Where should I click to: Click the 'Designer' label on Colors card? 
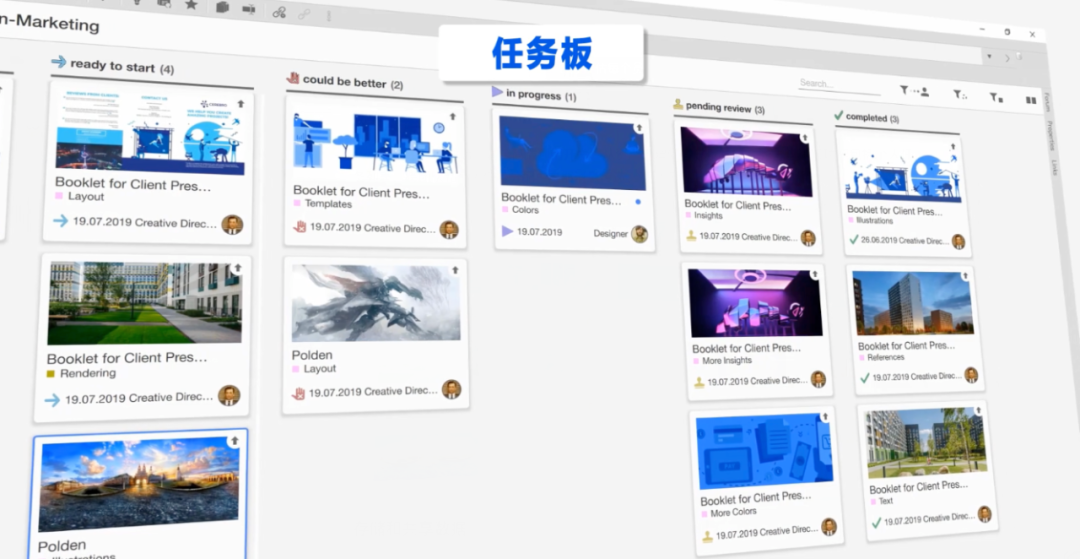pos(610,234)
